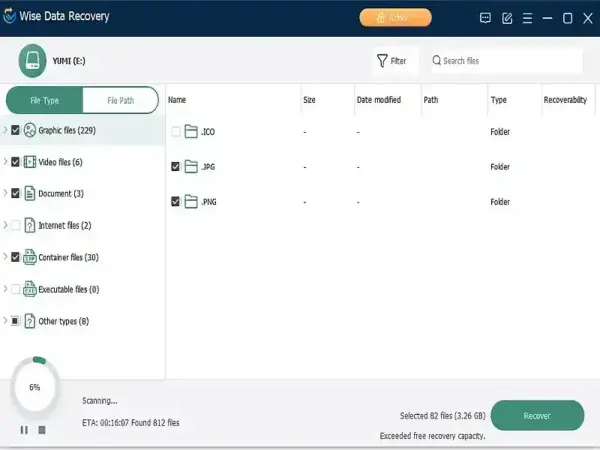
Task: Click 'Exceeded free recovery capacity.' message
Action: click(x=432, y=436)
